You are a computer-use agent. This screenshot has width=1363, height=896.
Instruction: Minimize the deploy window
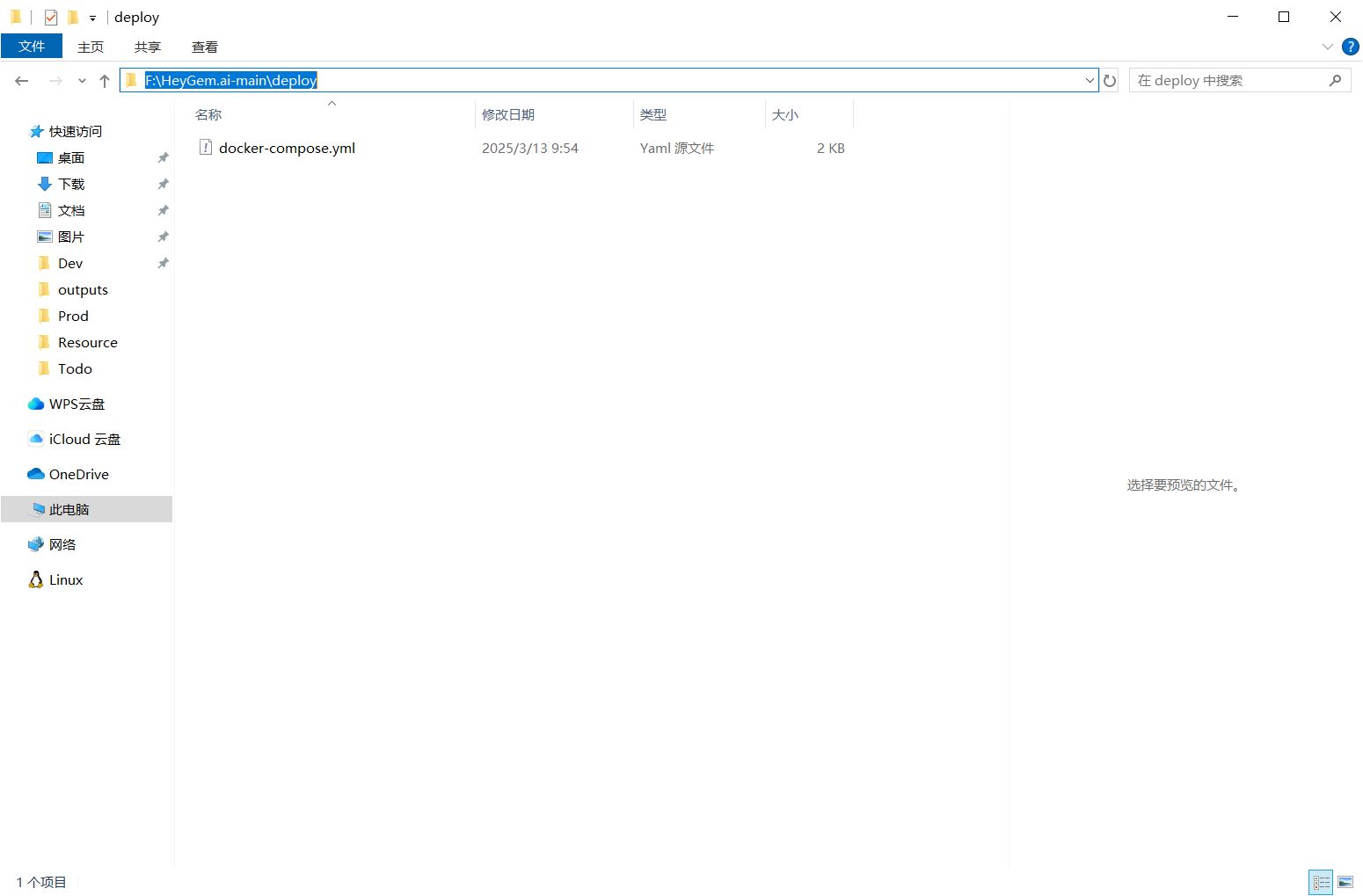(x=1233, y=17)
